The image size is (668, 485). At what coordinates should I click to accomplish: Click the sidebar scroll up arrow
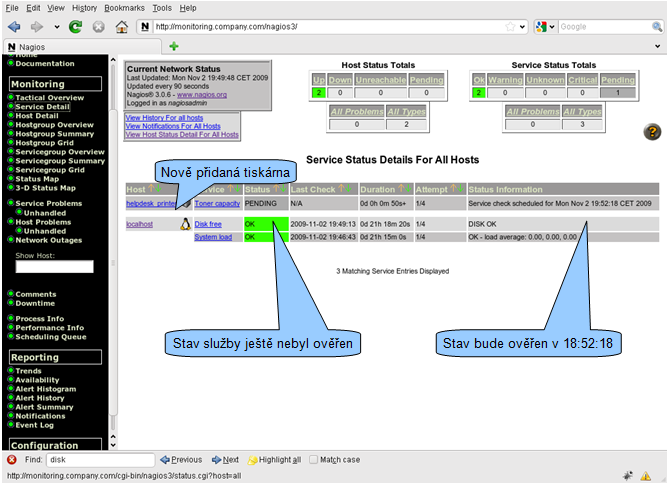pyautogui.click(x=113, y=60)
